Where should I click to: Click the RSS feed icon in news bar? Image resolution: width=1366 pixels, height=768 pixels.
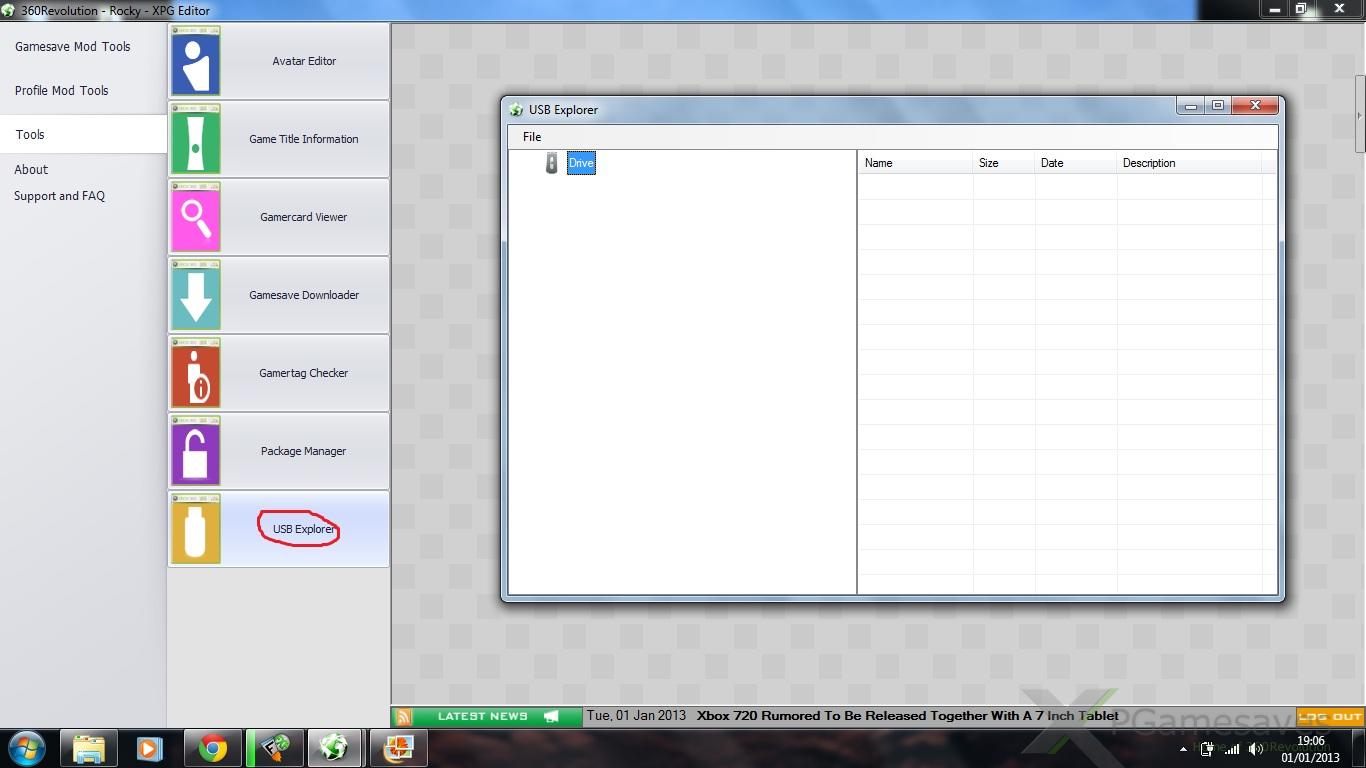pyautogui.click(x=403, y=716)
